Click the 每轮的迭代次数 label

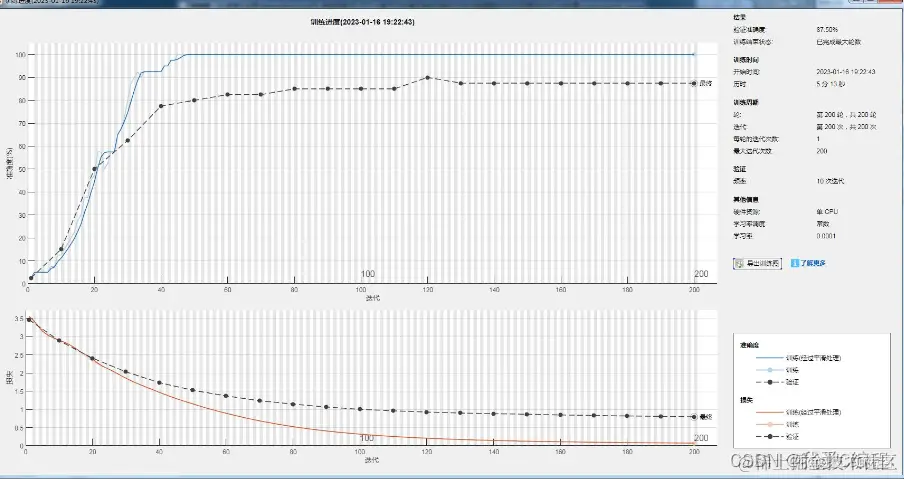(756, 139)
